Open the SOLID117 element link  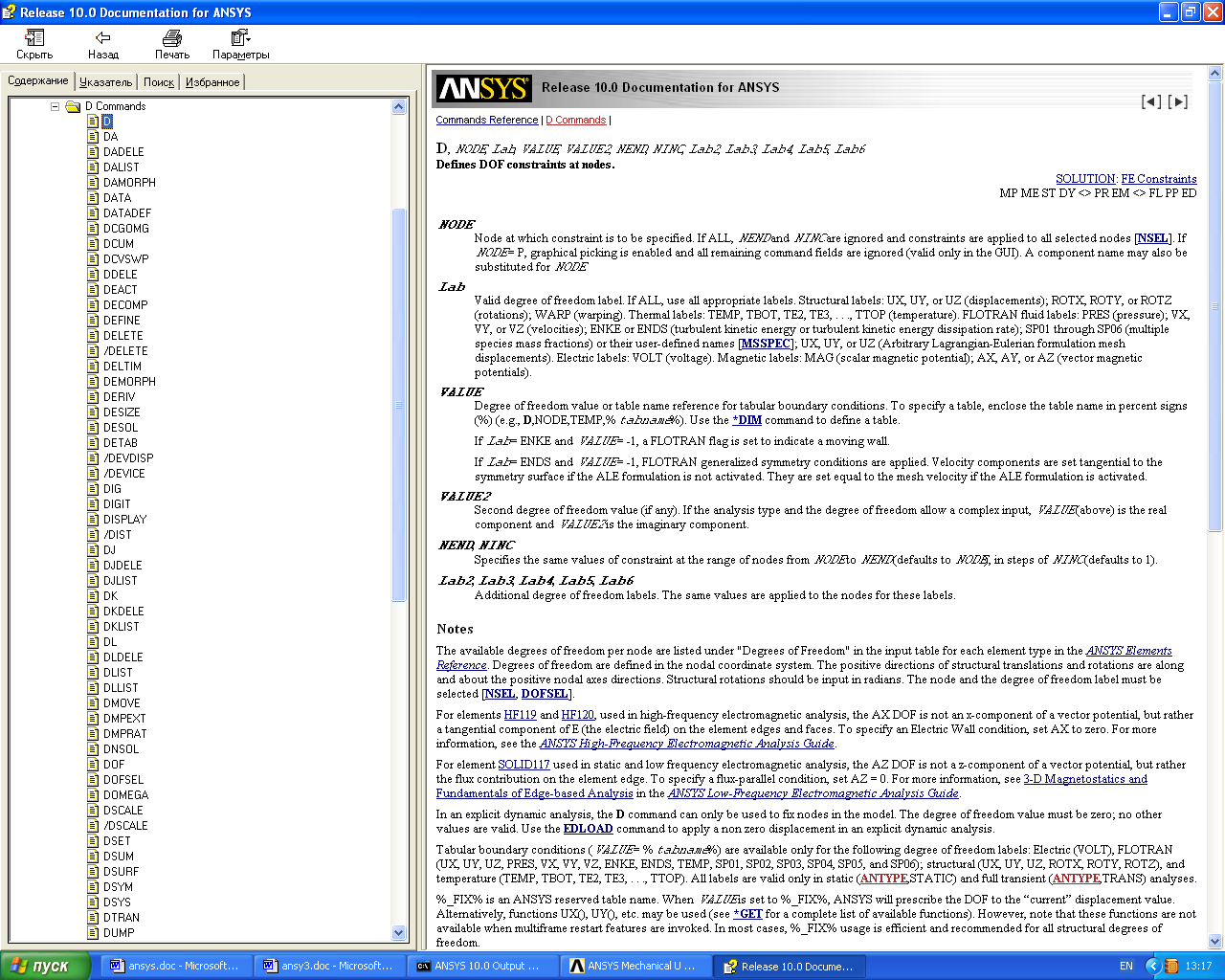(x=523, y=765)
